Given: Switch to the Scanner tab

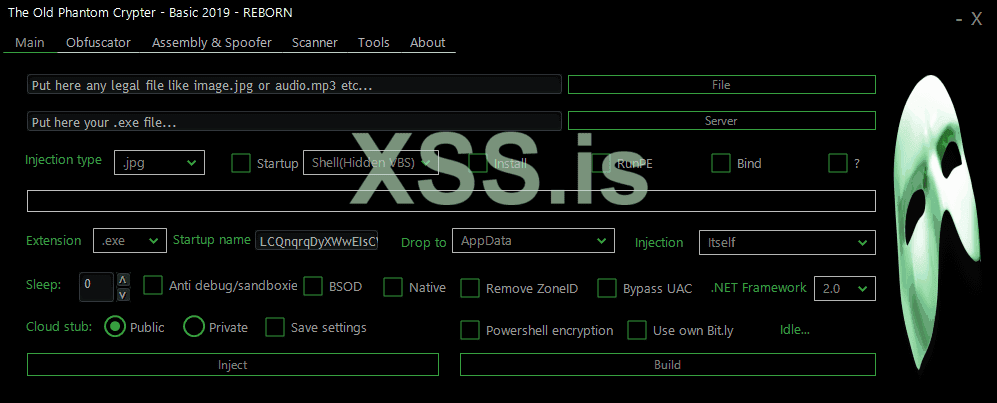Looking at the screenshot, I should (315, 43).
